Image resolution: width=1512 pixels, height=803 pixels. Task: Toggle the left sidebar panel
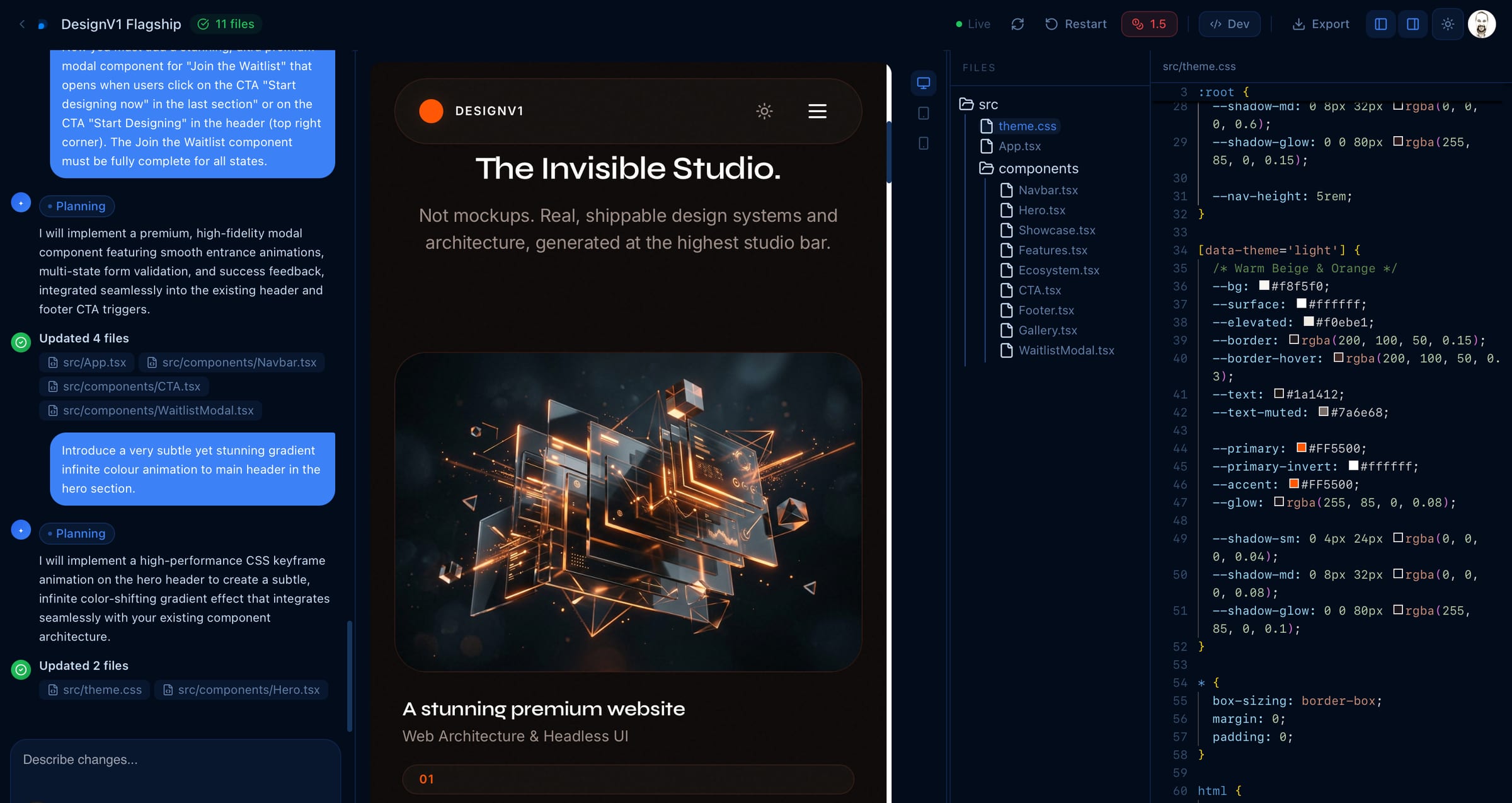(1381, 24)
